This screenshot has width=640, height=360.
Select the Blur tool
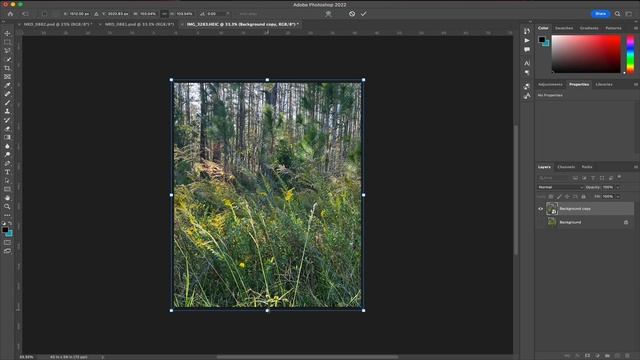tap(7, 146)
